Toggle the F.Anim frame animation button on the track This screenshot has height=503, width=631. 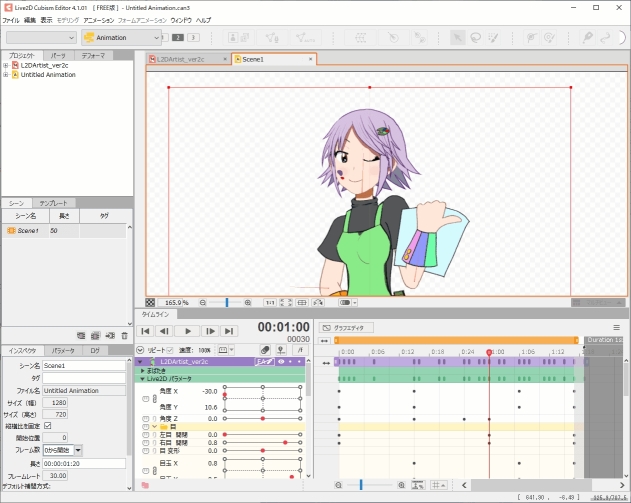(264, 362)
